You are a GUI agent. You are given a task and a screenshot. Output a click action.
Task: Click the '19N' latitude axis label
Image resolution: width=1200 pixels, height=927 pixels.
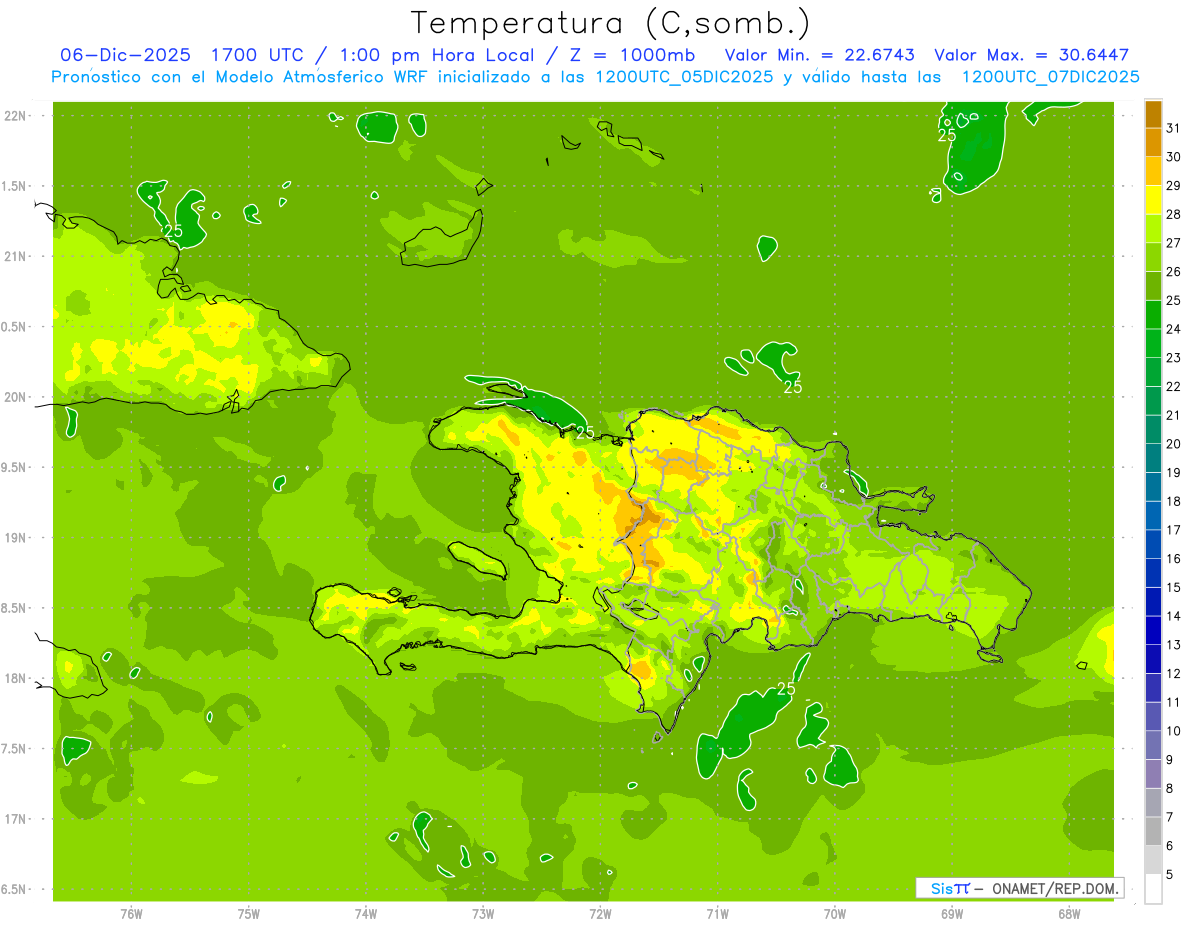(16, 538)
